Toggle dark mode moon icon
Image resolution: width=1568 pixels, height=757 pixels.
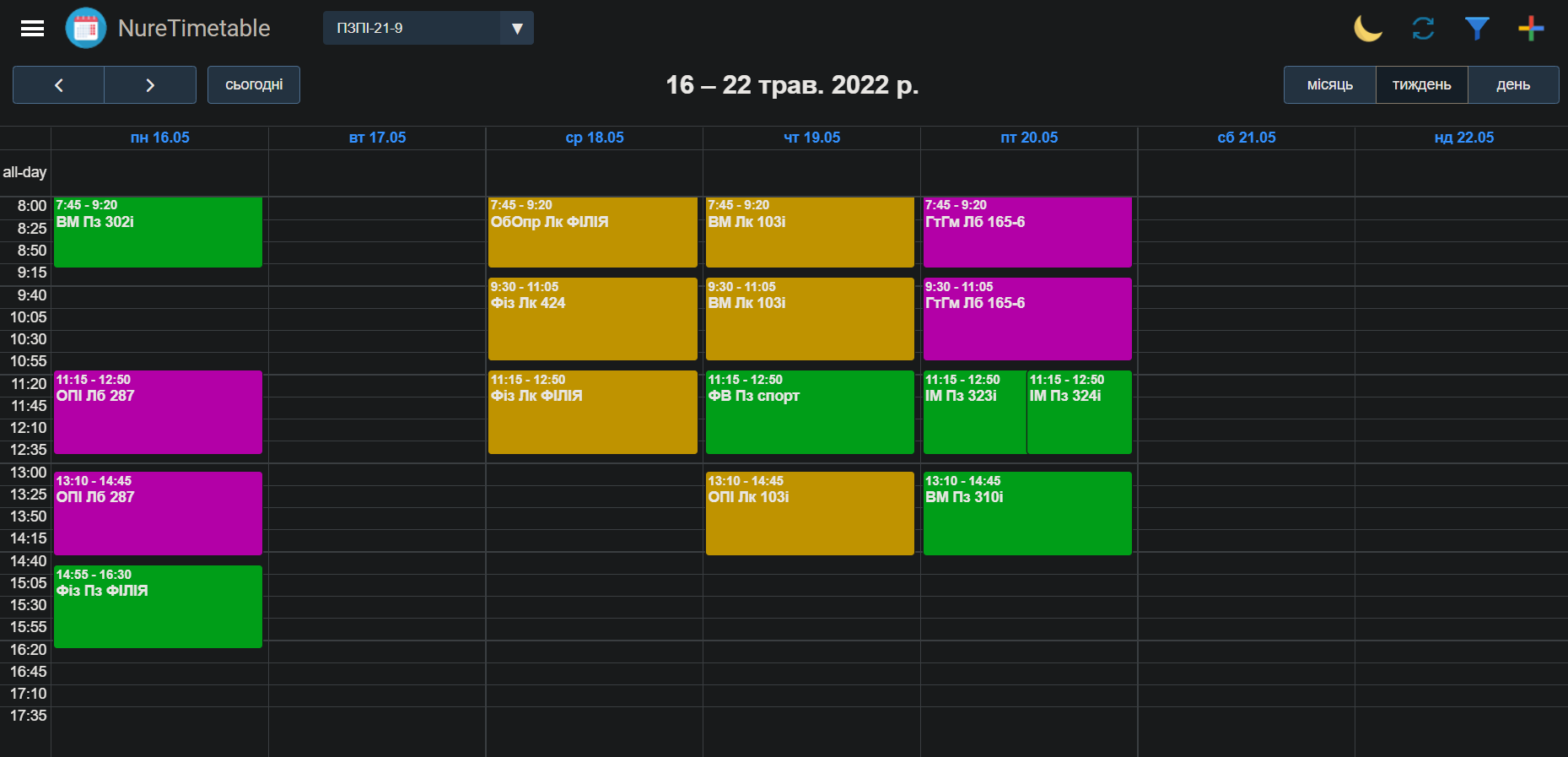click(1367, 28)
